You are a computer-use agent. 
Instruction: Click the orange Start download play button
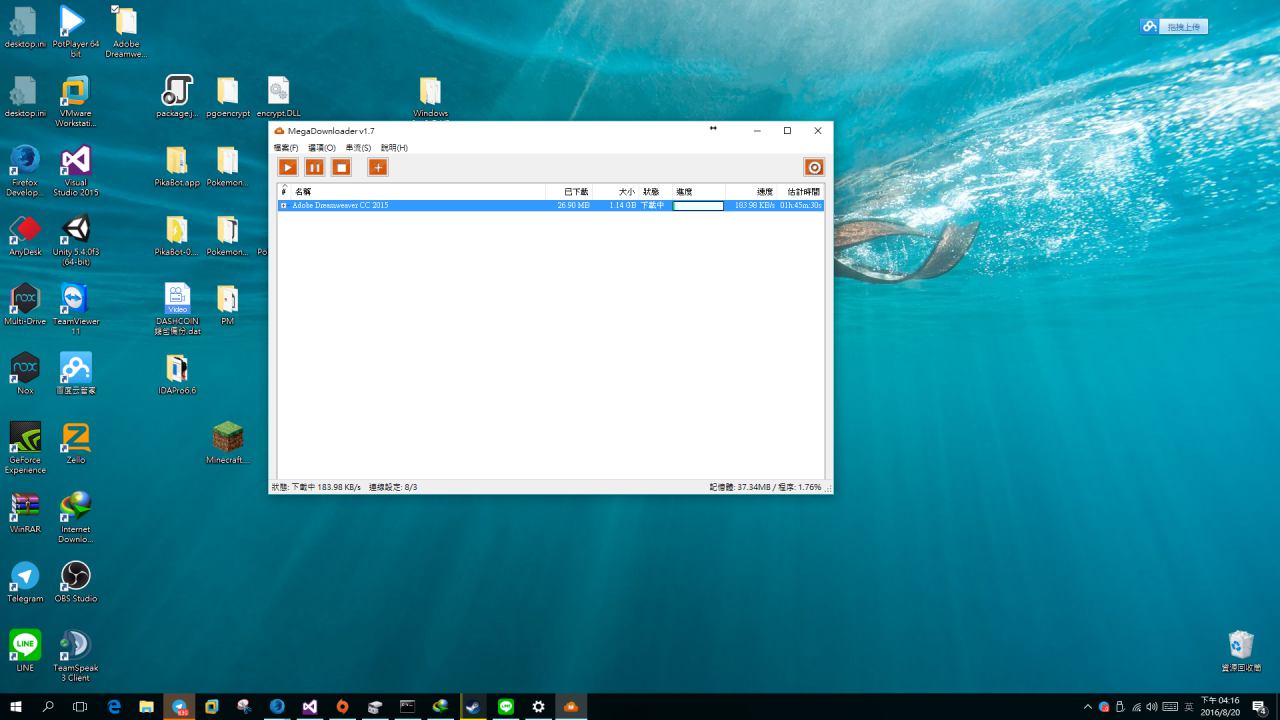pyautogui.click(x=288, y=167)
